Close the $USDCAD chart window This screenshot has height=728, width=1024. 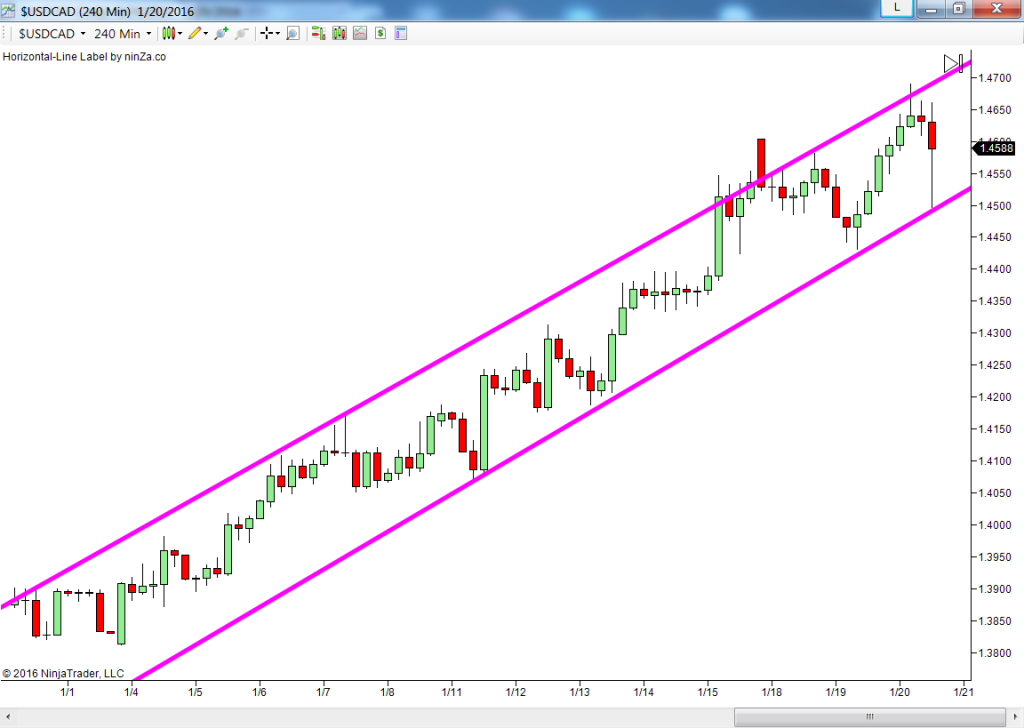point(997,8)
